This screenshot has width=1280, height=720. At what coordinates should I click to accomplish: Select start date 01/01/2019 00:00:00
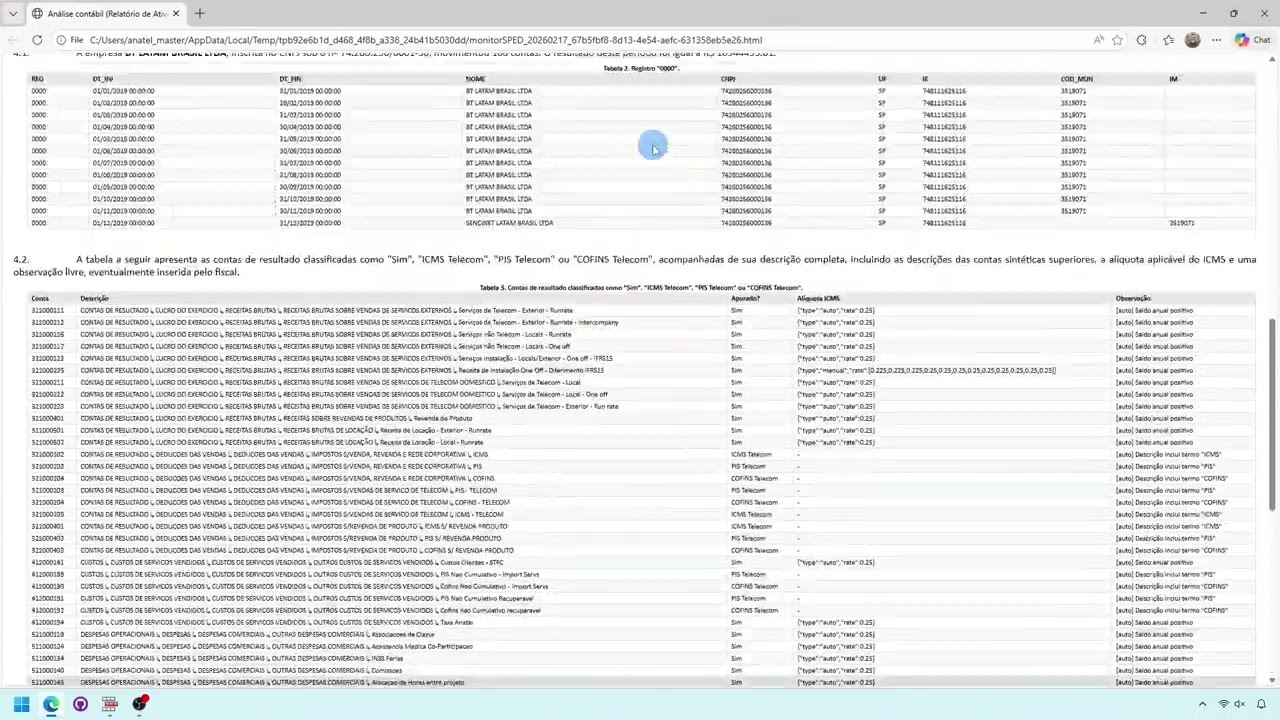click(x=123, y=91)
